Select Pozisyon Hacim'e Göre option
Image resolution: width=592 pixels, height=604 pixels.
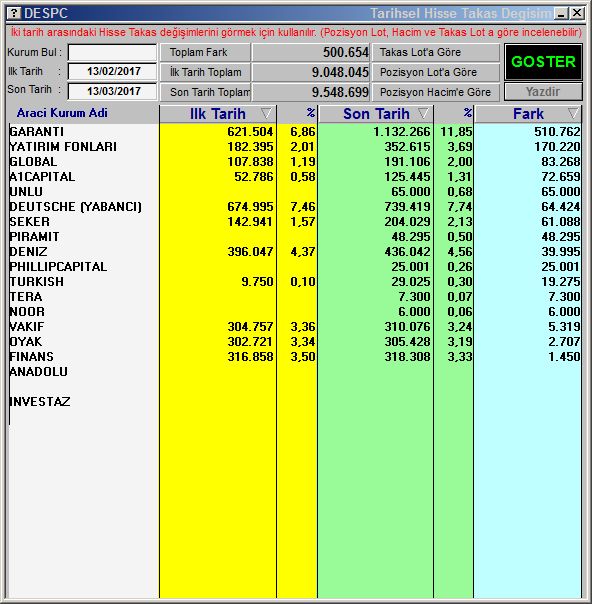coord(436,92)
